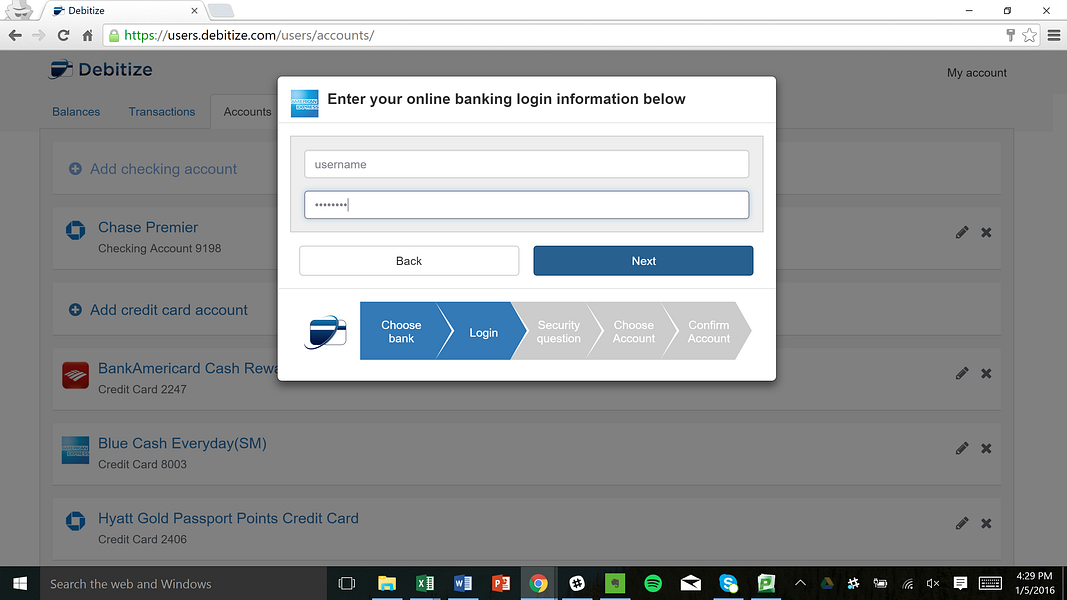Open Chrome hamburger menu
The image size is (1067, 600).
[x=1054, y=35]
